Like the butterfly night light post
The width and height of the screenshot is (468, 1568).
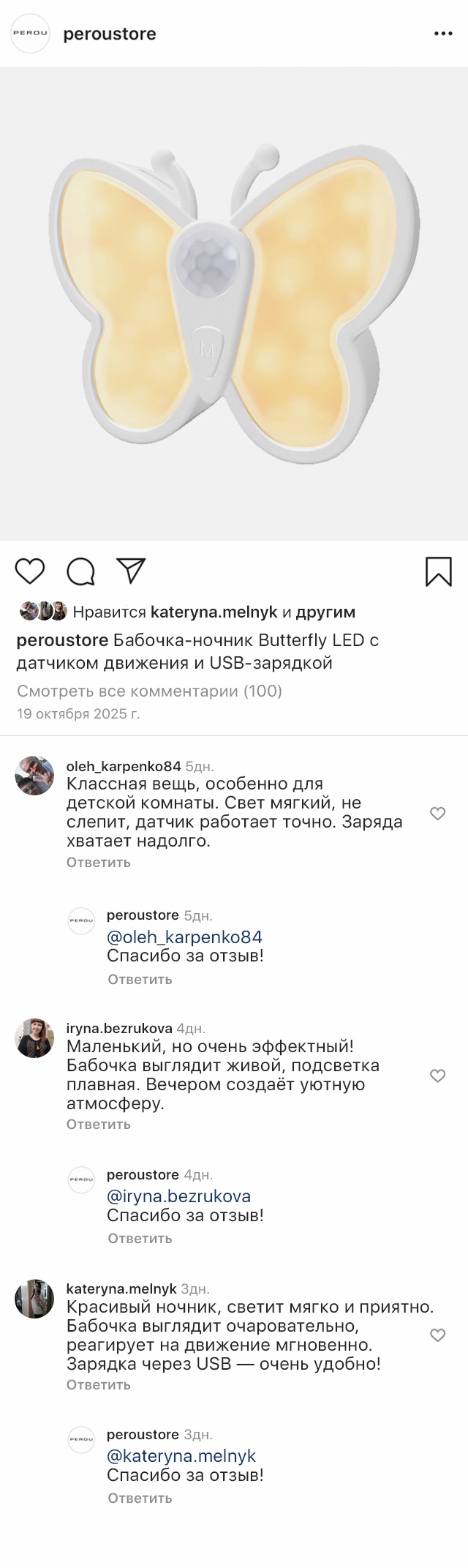[30, 571]
